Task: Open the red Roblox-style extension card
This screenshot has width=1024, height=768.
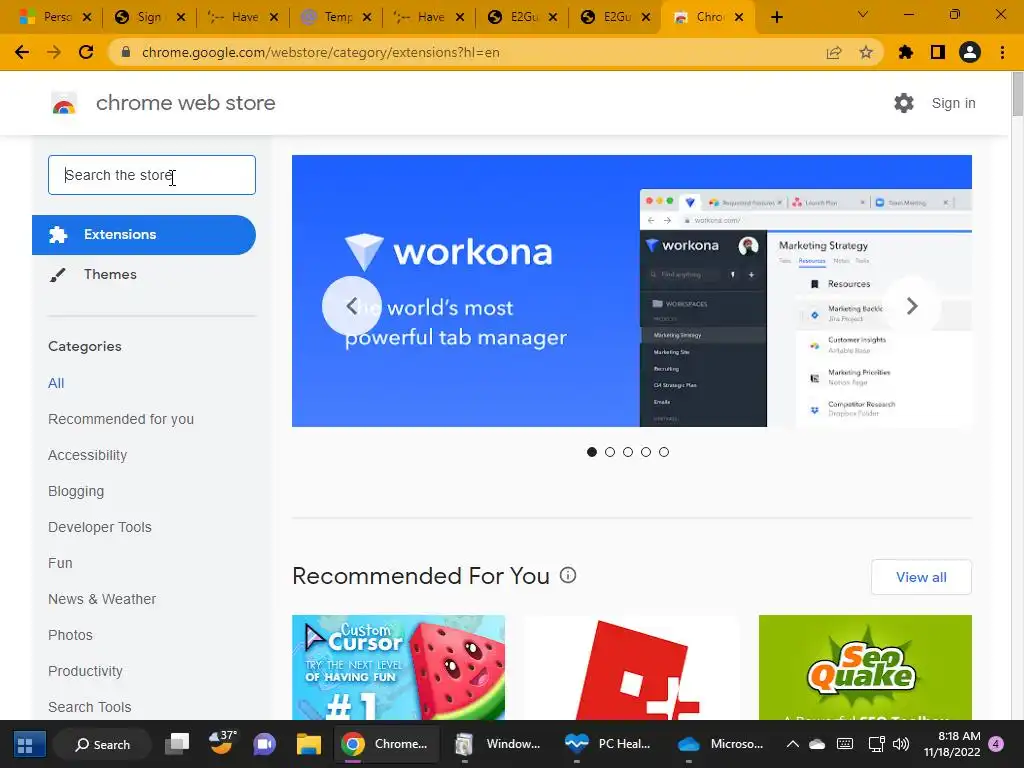Action: coord(632,667)
